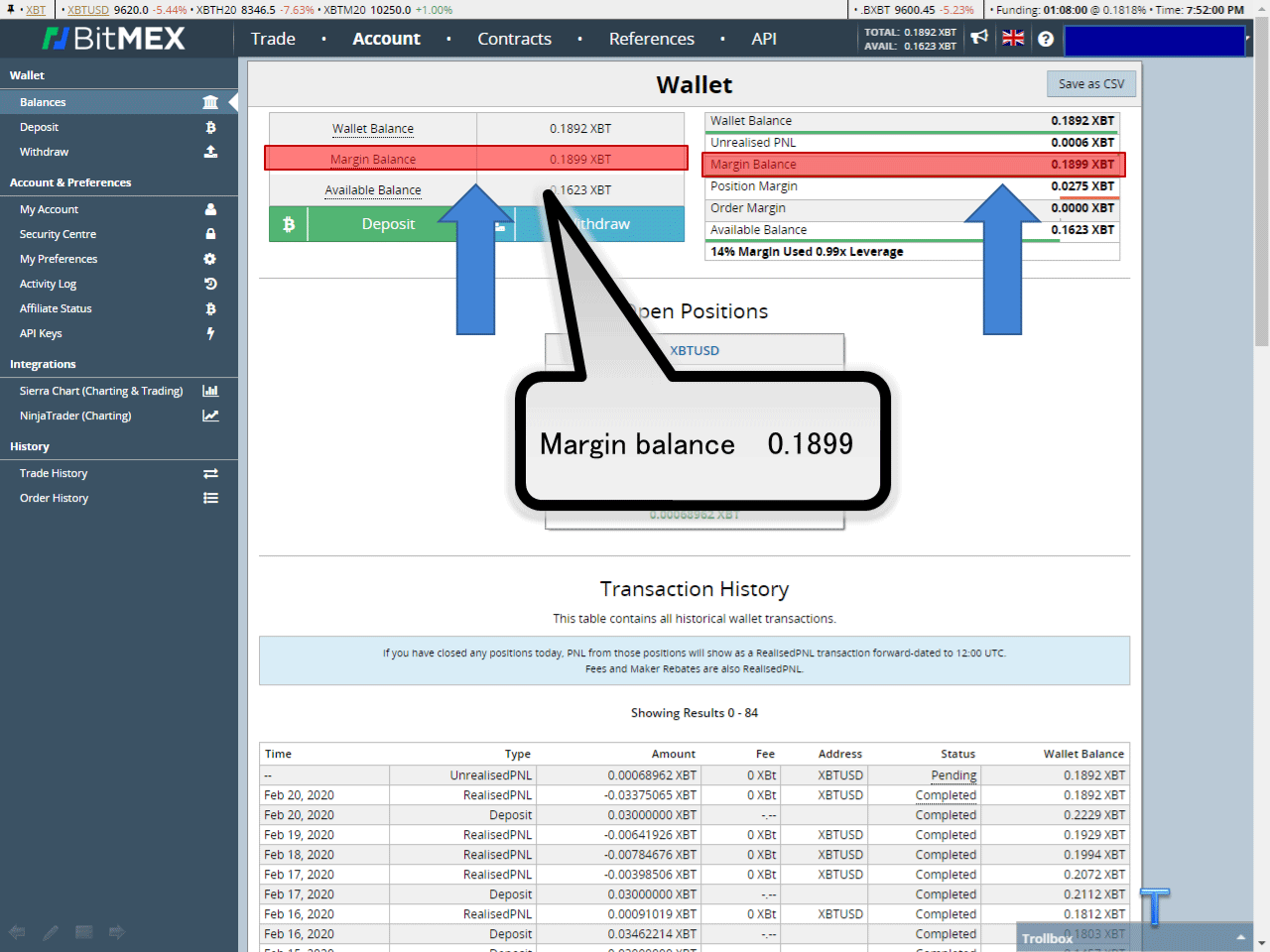Viewport: 1270px width, 952px height.
Task: Click the NinjaTrader line chart icon
Action: click(210, 416)
